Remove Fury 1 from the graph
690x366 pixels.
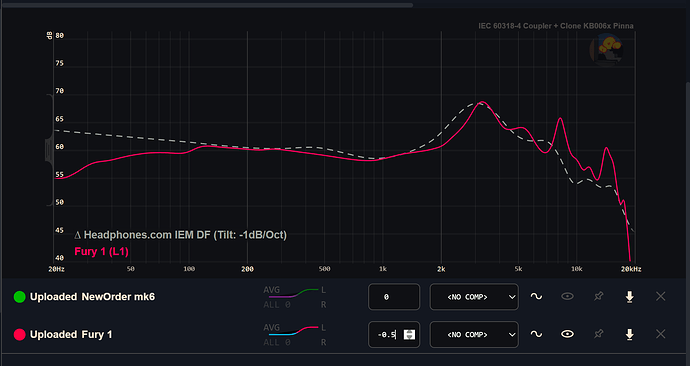(x=661, y=334)
